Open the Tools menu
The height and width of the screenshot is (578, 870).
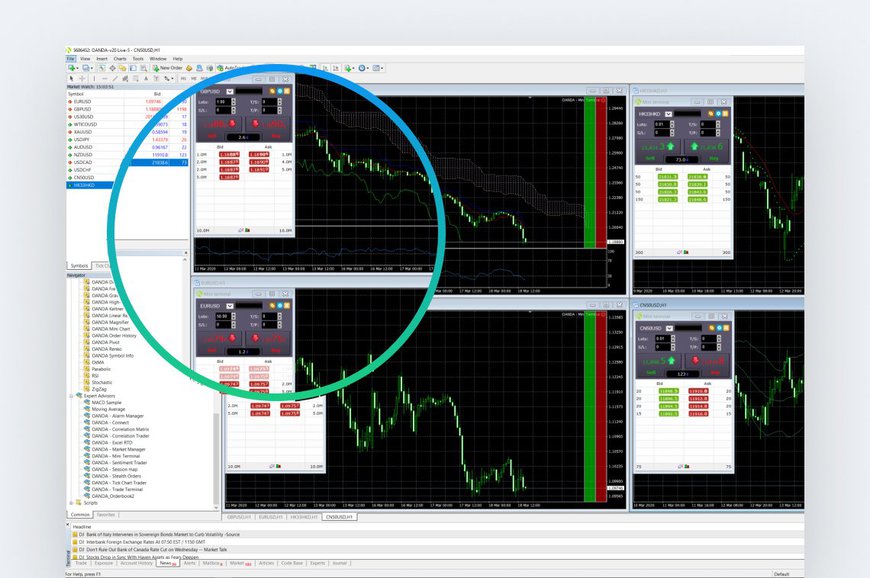coord(138,59)
